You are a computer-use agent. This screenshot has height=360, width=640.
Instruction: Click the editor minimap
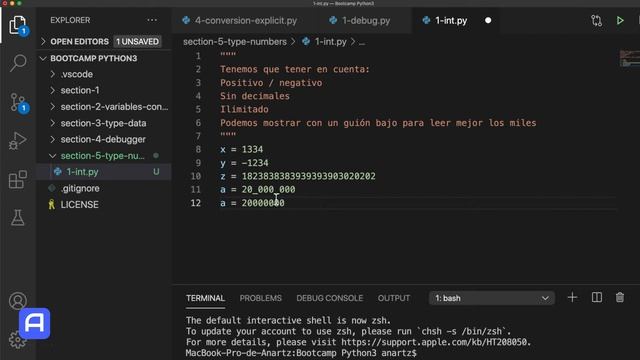coord(629,58)
